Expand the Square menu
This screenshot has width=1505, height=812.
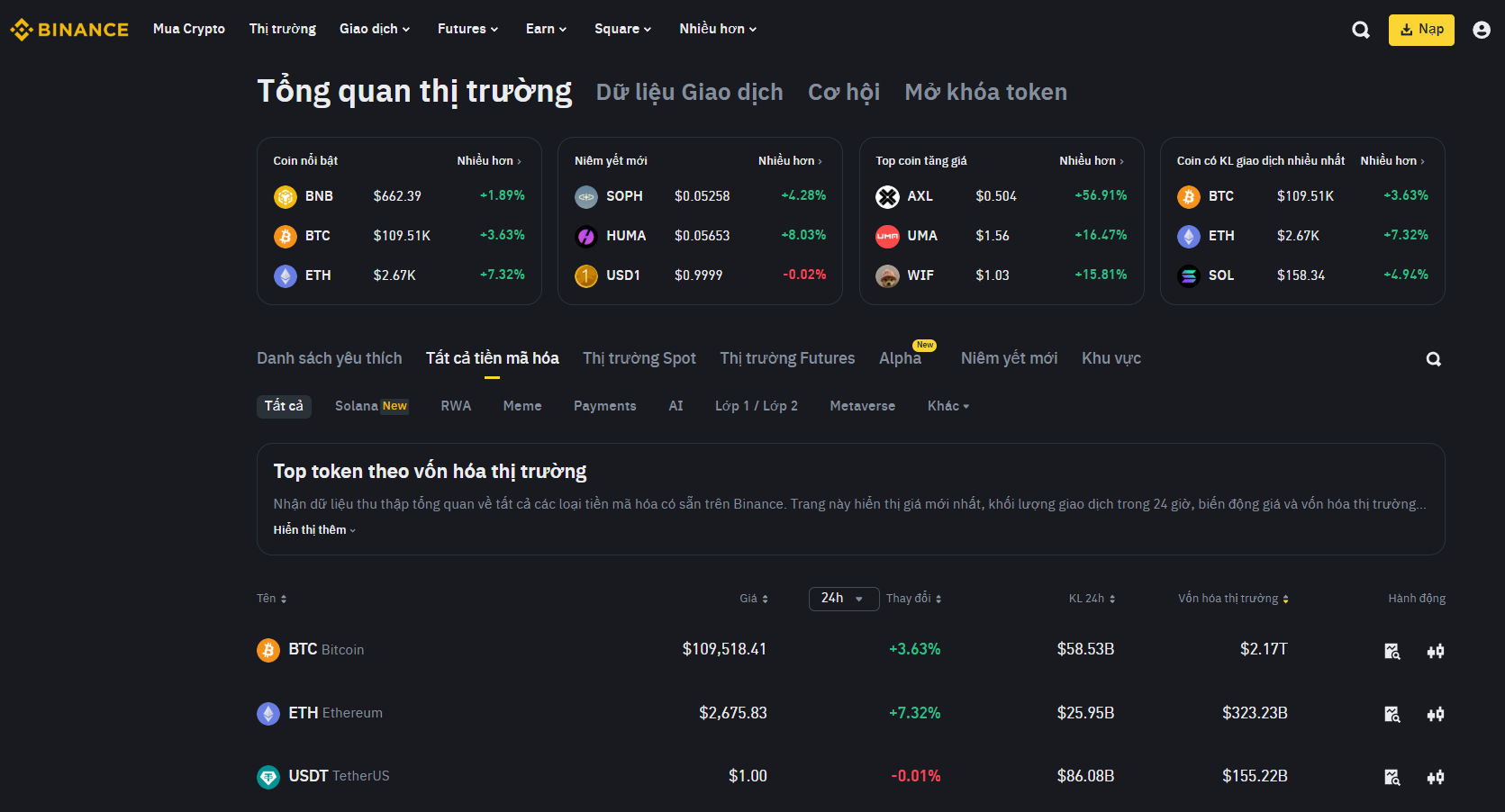click(622, 29)
